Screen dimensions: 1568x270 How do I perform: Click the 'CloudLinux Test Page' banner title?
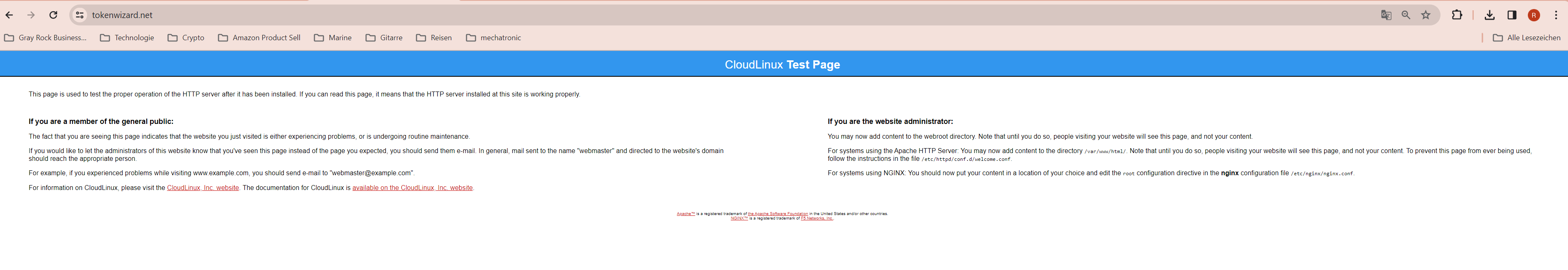(x=782, y=64)
